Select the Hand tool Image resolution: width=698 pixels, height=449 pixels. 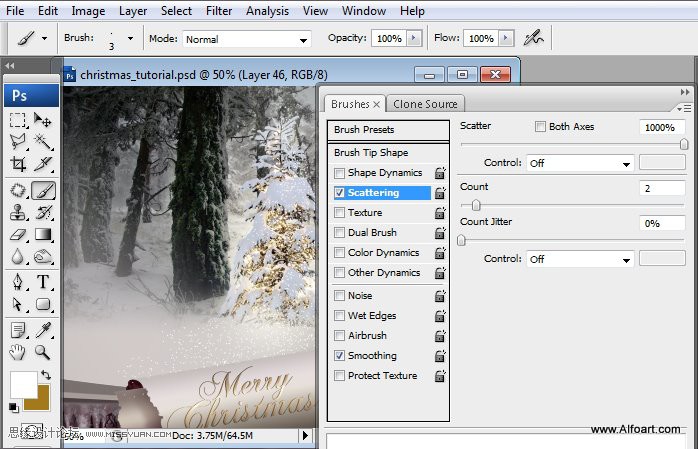[x=18, y=352]
